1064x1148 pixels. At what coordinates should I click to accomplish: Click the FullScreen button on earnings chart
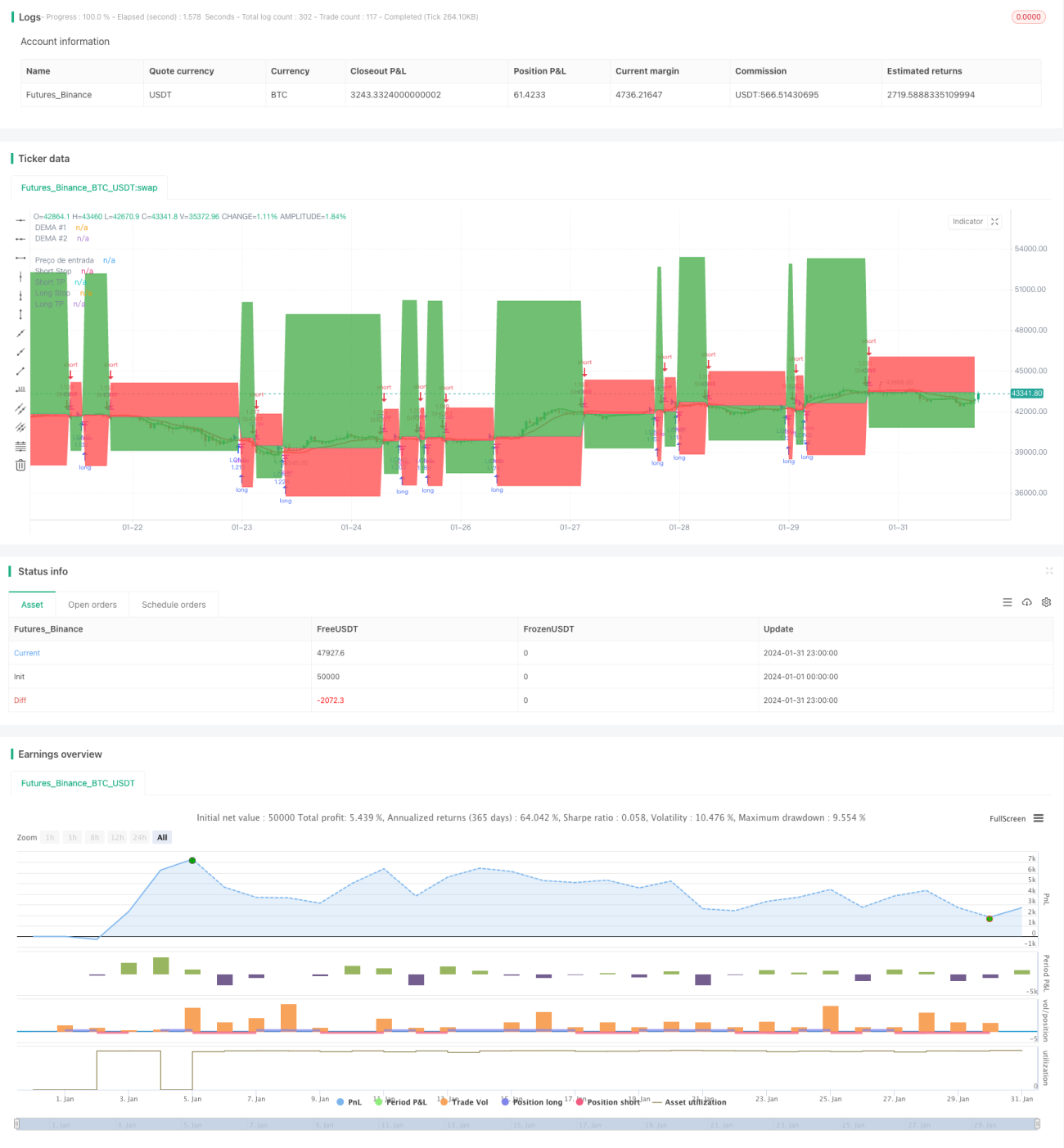(1008, 818)
